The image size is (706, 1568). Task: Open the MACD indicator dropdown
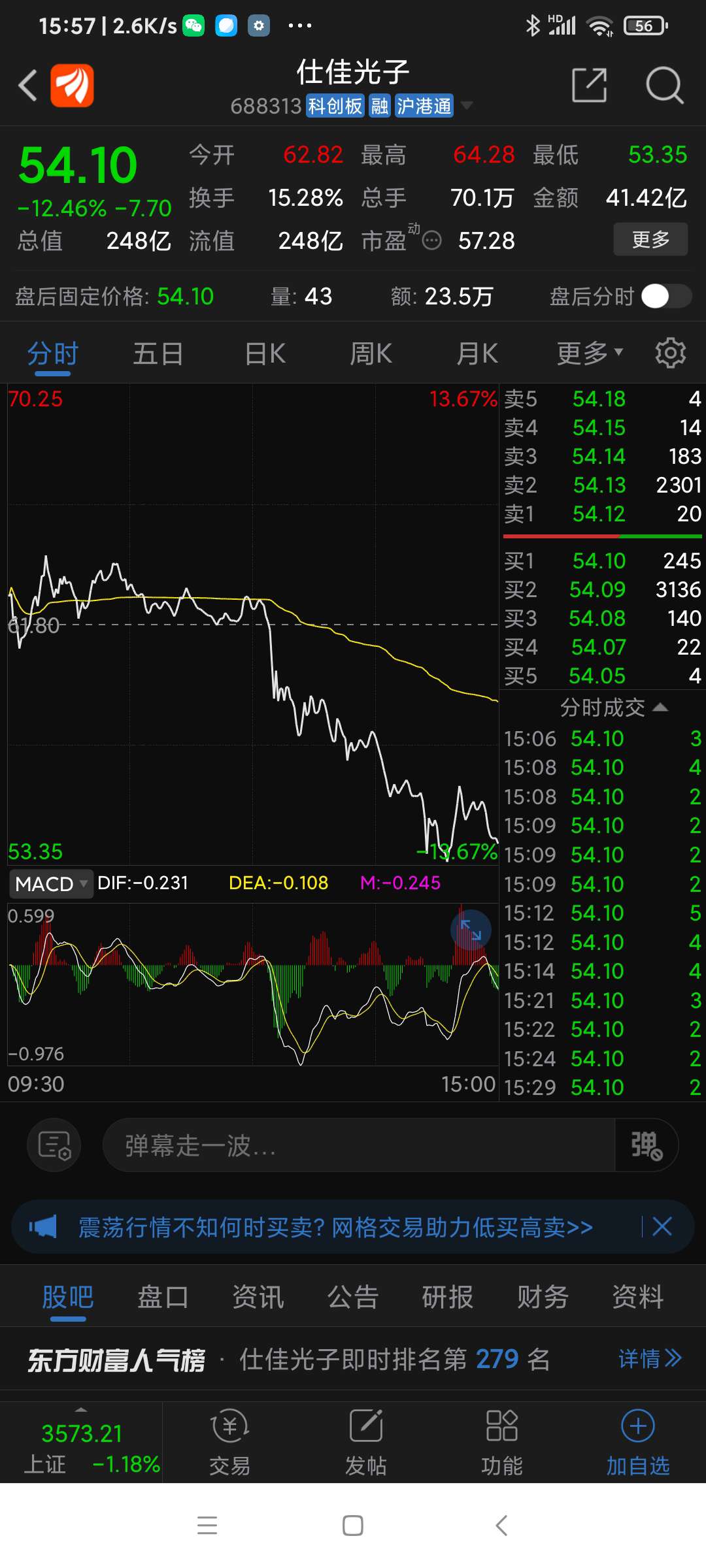[51, 883]
